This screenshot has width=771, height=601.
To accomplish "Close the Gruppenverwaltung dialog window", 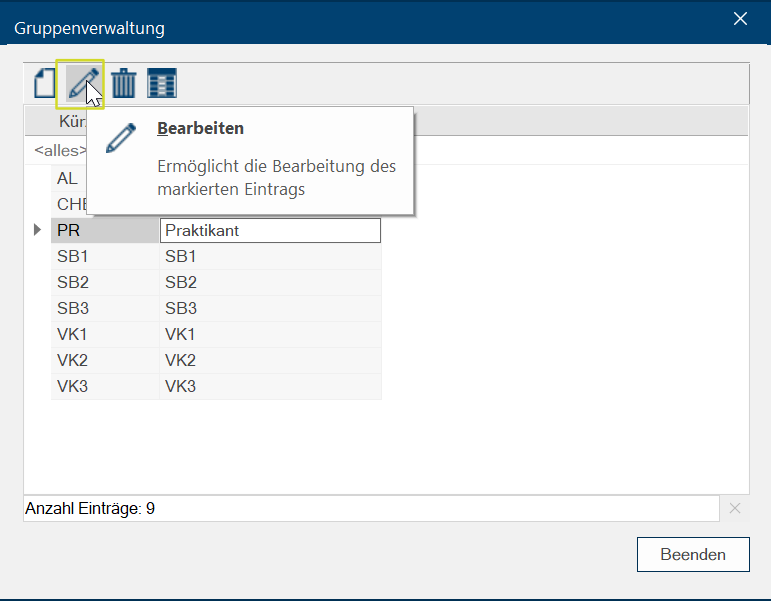I will click(x=740, y=19).
